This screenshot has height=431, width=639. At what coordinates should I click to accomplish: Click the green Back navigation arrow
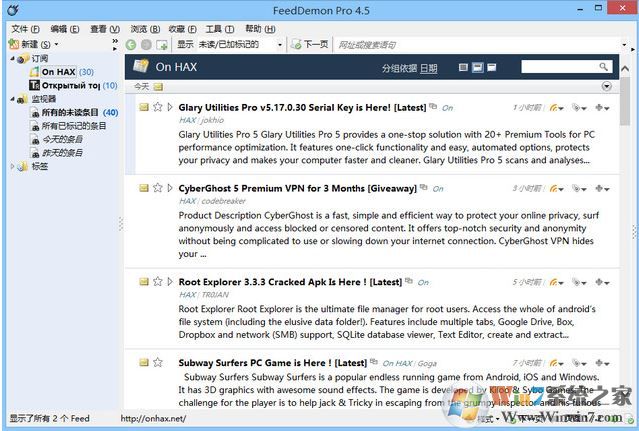pos(131,45)
